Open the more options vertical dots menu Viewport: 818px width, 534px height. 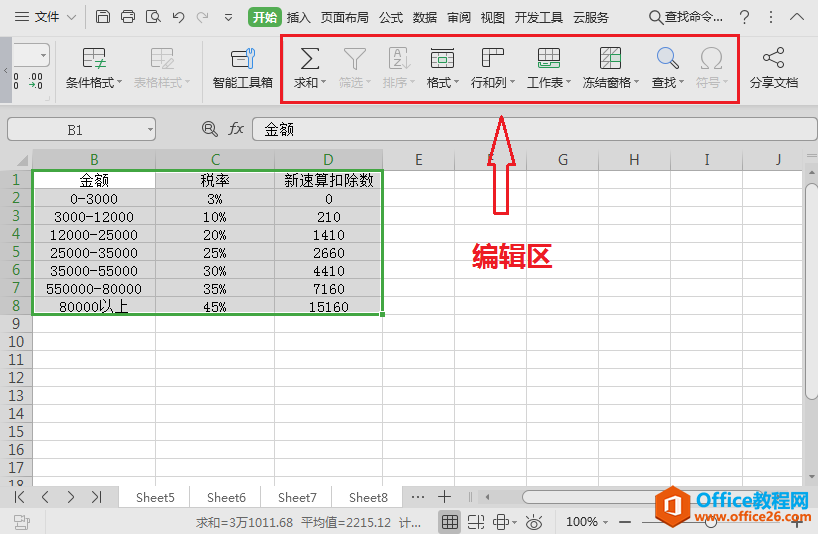[771, 17]
